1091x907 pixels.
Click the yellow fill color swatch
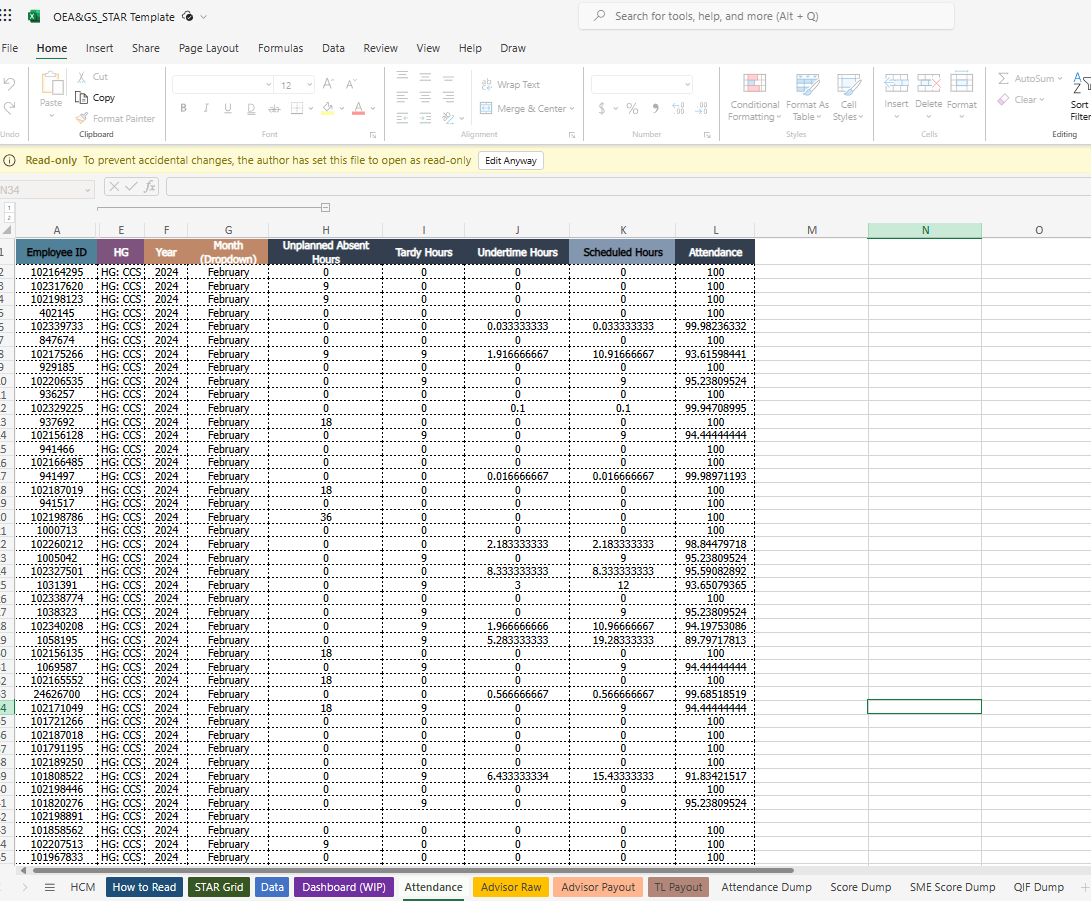pos(328,109)
